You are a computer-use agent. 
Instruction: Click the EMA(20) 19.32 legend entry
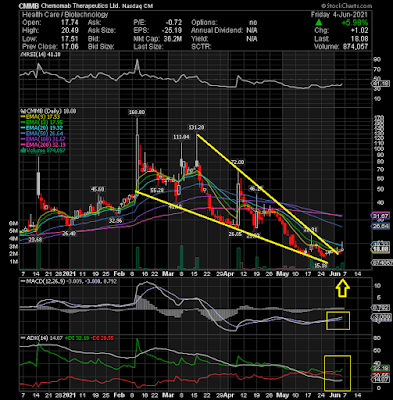[x=41, y=128]
